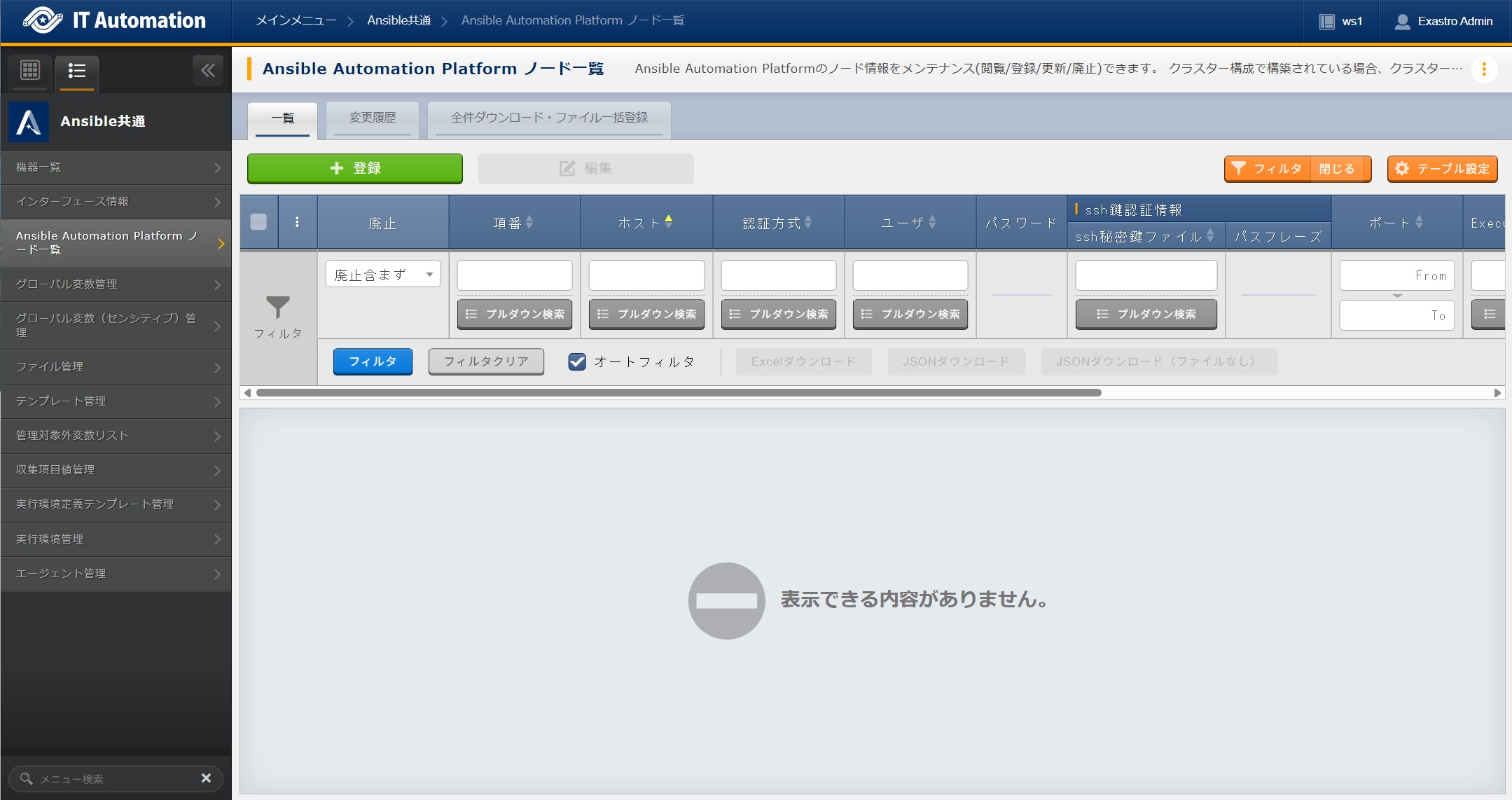This screenshot has height=800, width=1512.
Task: Open Exastro Admin user icon menu
Action: [1402, 22]
